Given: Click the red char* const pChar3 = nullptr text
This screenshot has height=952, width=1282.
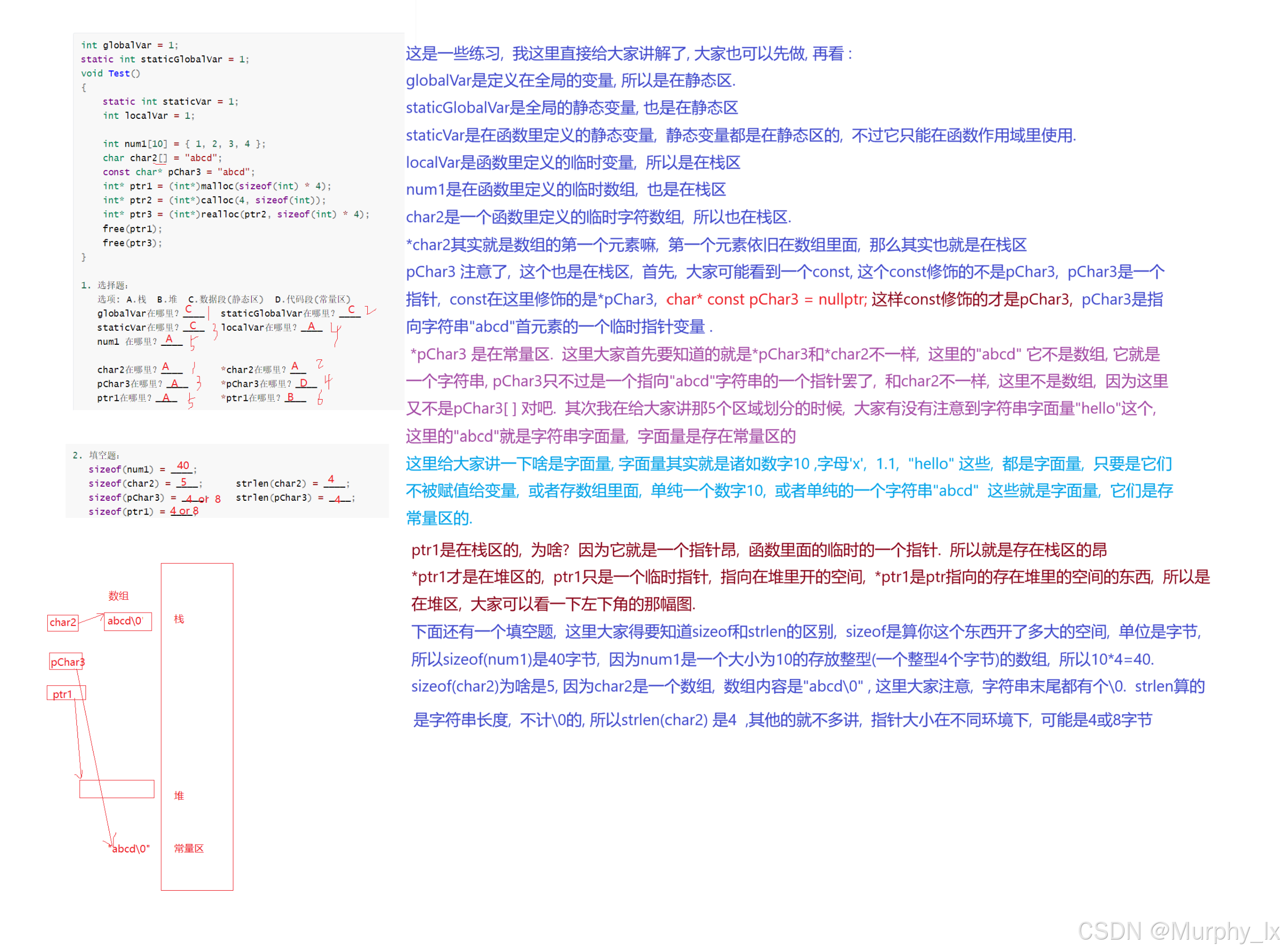Looking at the screenshot, I should (766, 300).
